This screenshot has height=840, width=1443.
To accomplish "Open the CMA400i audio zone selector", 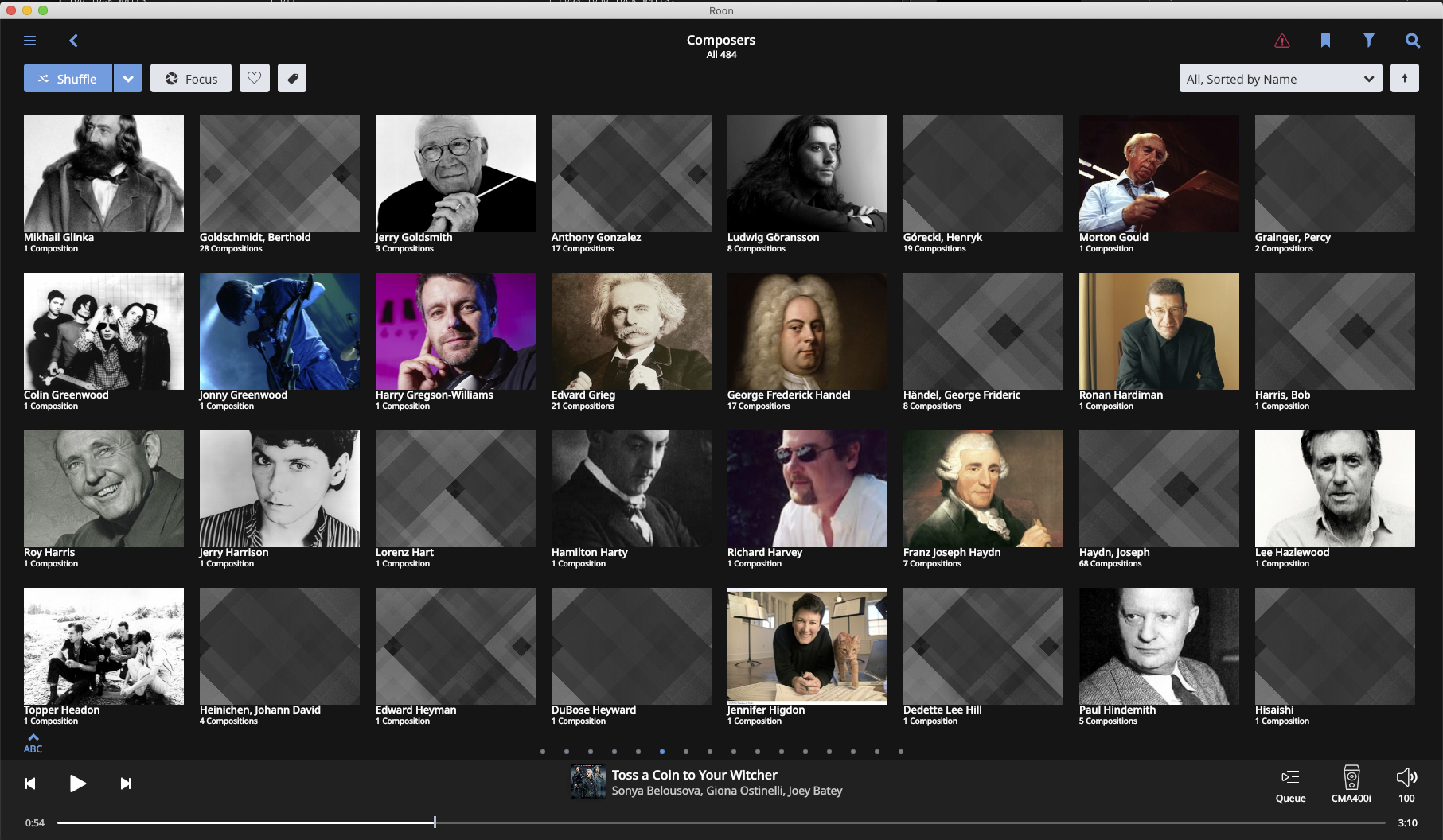I will pyautogui.click(x=1351, y=784).
